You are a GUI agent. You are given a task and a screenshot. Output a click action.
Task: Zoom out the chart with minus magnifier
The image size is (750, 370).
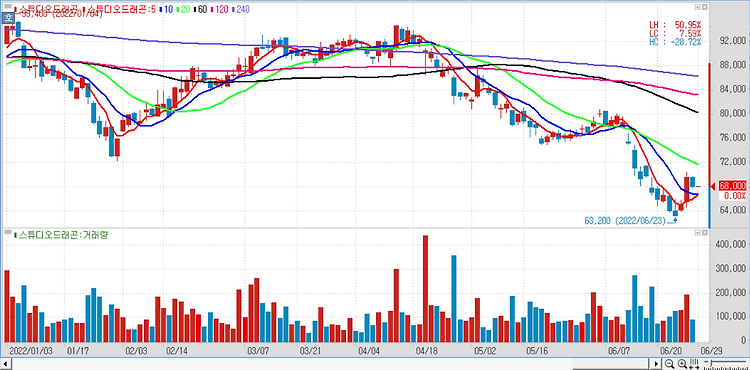click(669, 364)
